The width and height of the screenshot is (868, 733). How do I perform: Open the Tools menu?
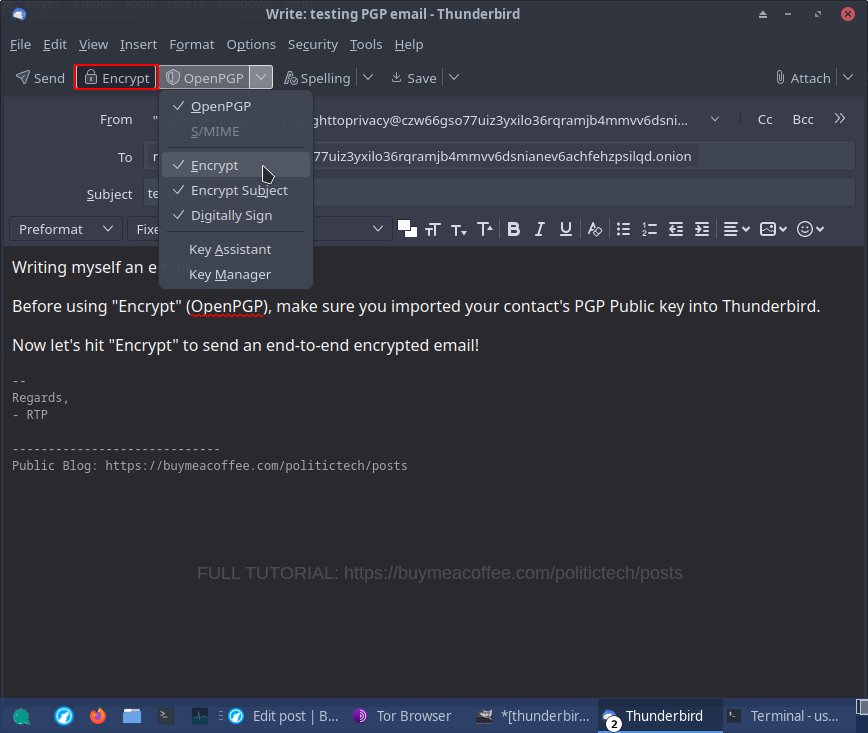coord(366,44)
